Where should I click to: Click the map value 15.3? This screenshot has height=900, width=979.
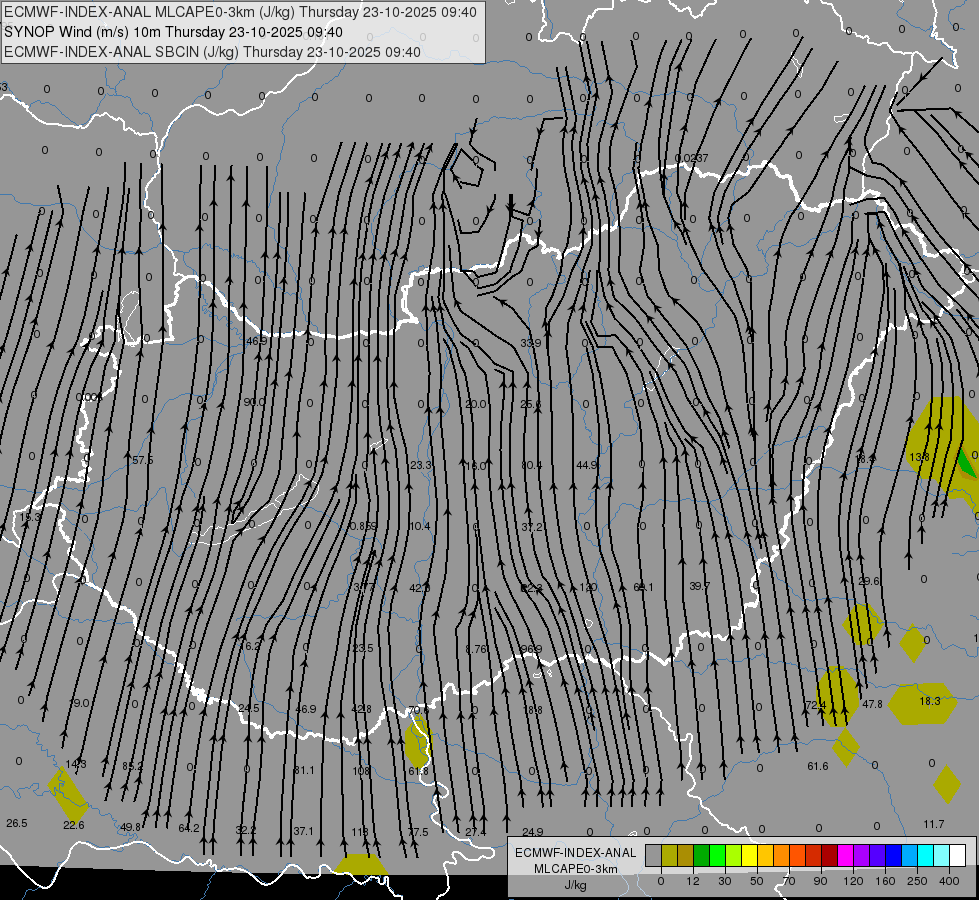30,517
